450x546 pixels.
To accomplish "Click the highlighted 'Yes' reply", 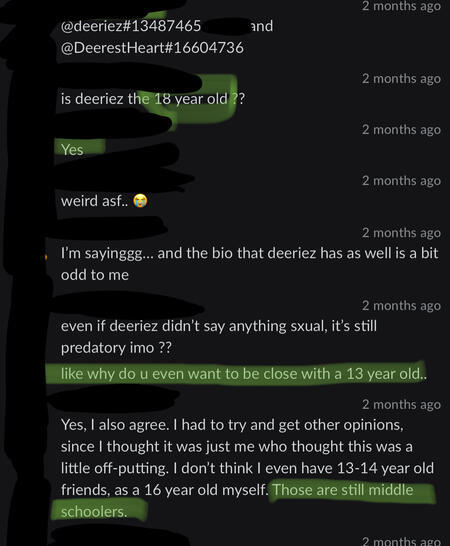I will [72, 150].
